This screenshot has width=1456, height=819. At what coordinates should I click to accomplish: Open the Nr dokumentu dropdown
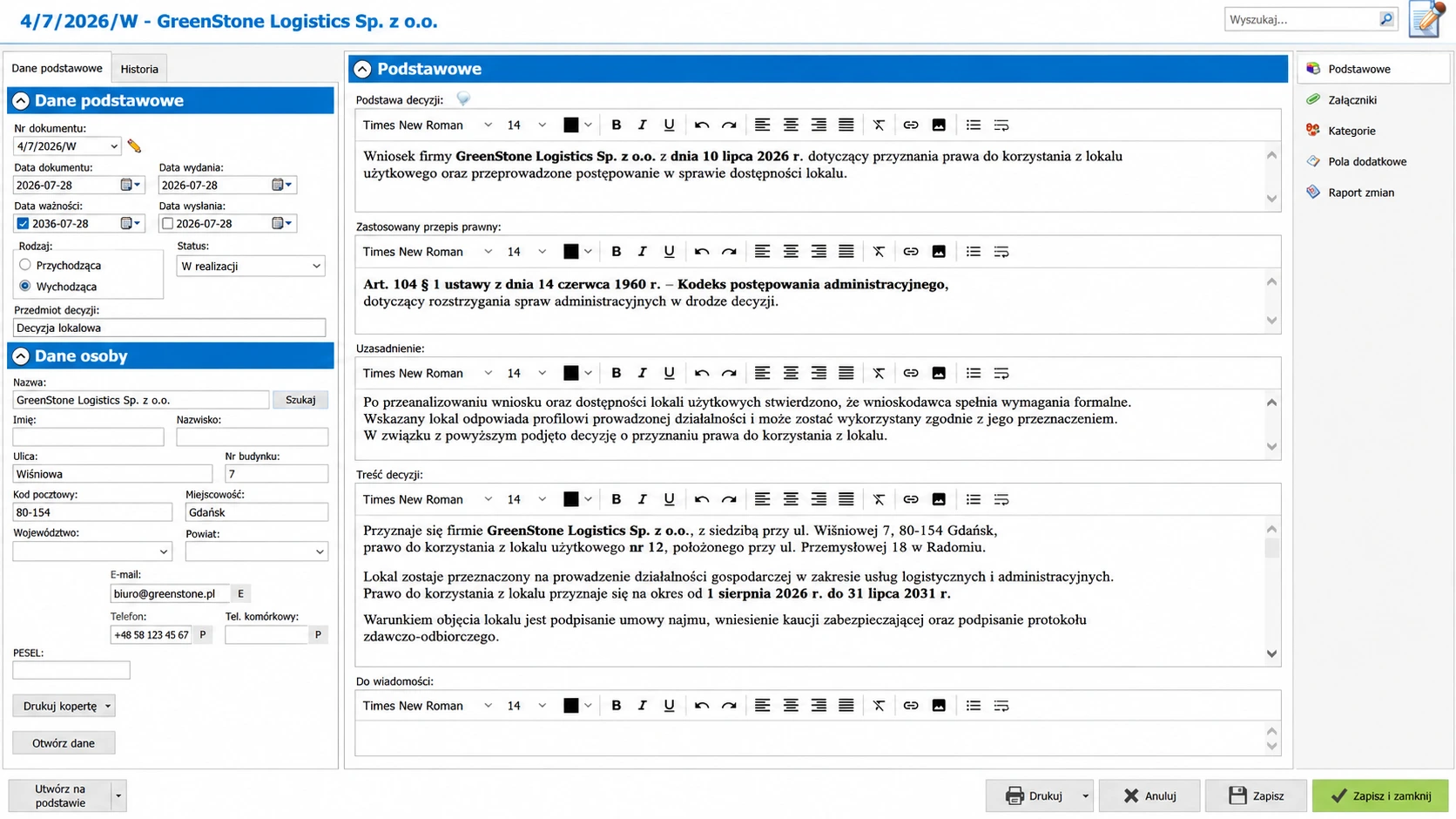(114, 146)
